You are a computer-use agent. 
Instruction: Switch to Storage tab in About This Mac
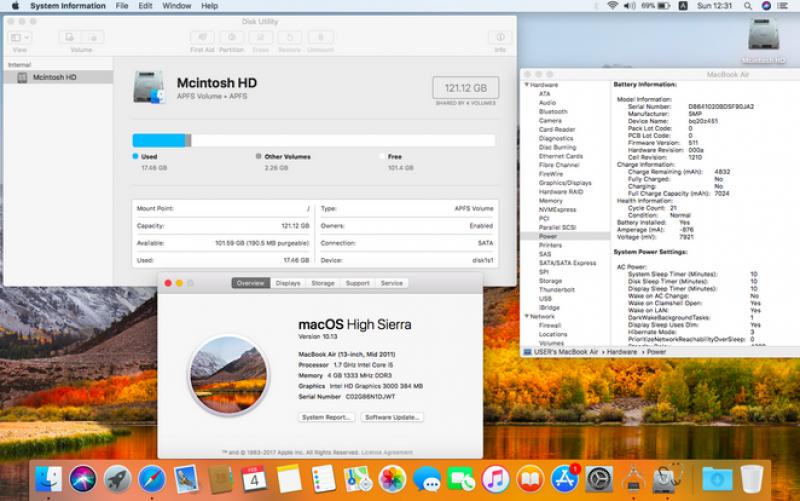click(x=323, y=283)
